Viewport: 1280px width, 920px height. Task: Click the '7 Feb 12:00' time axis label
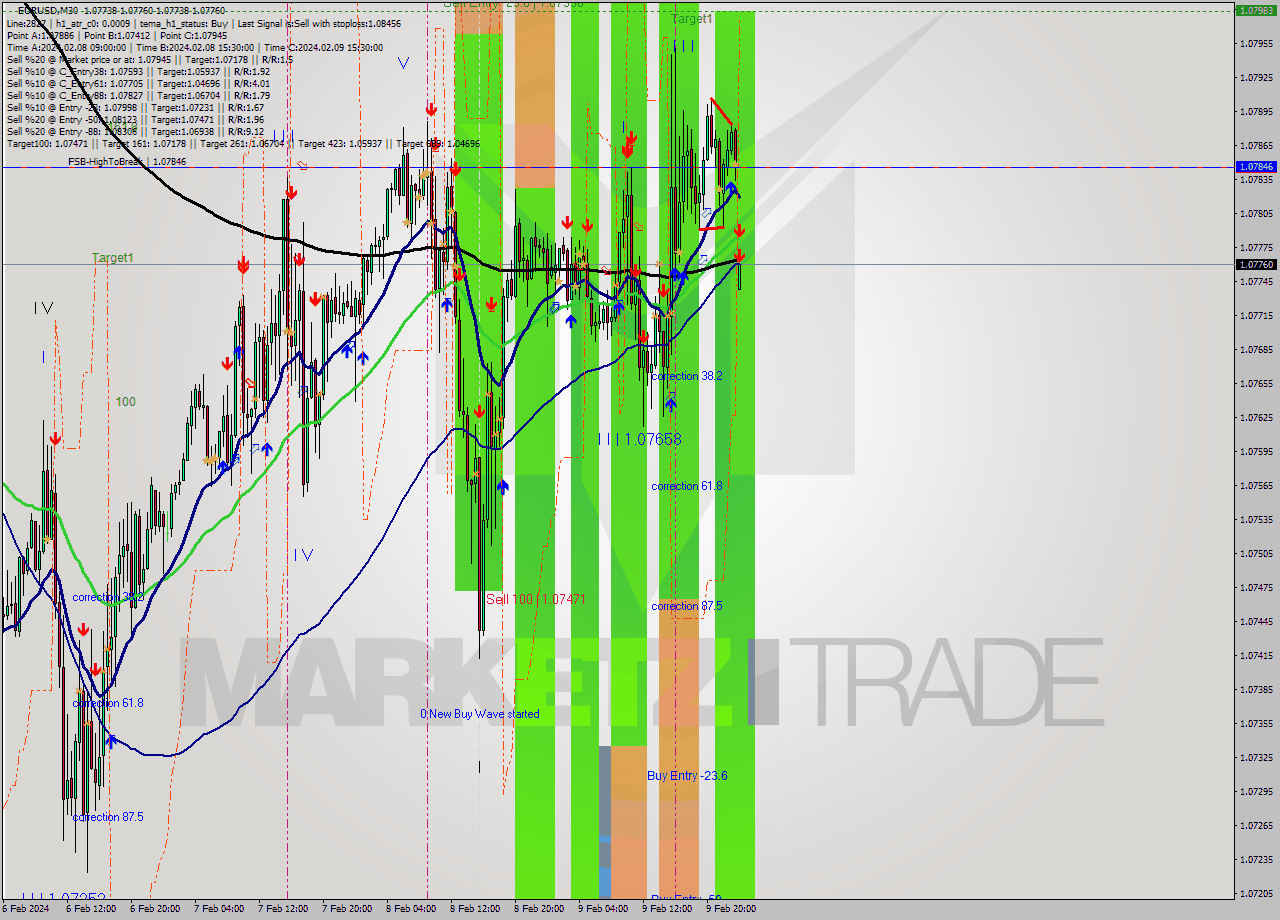(283, 909)
